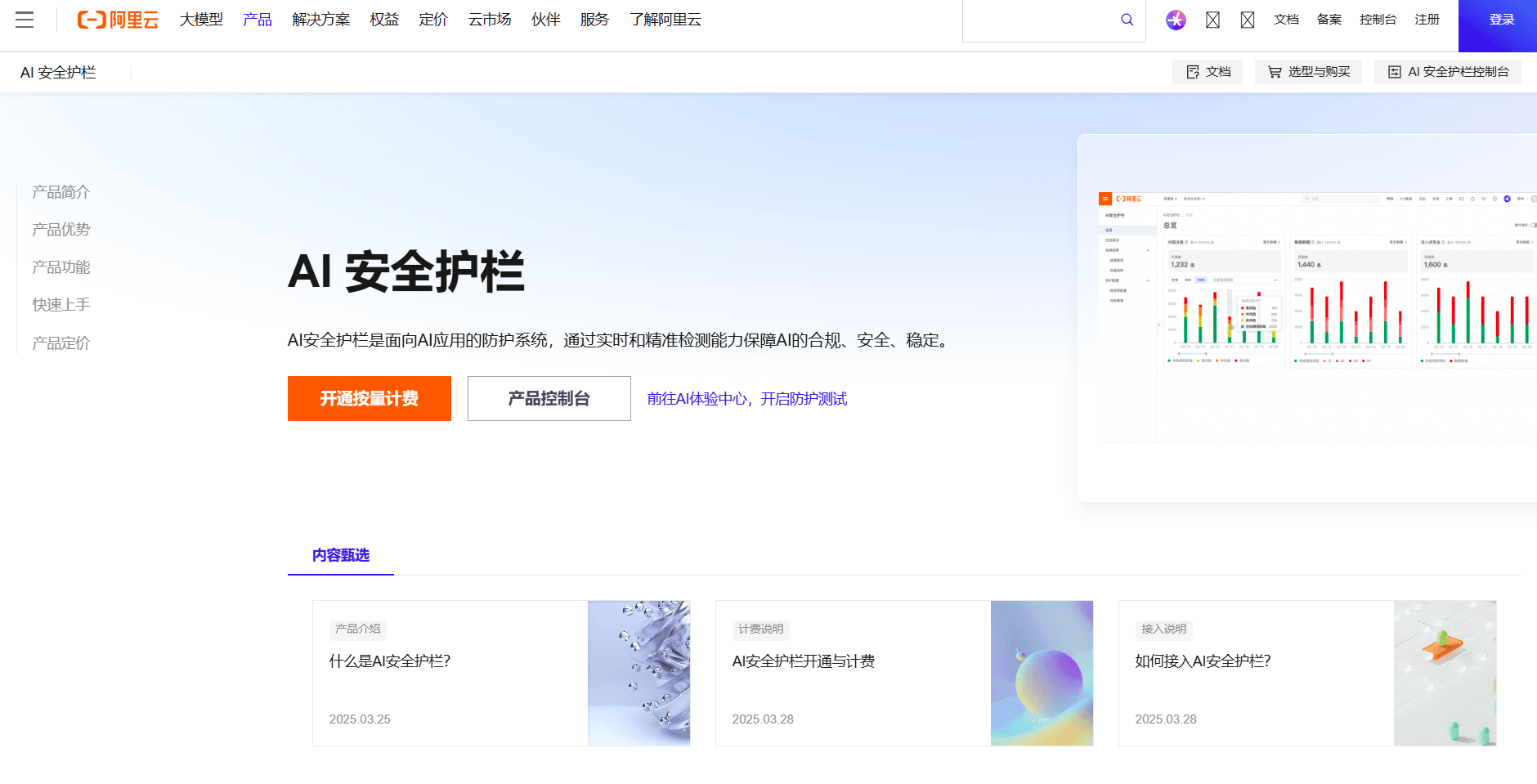
Task: Click the 注册 link
Action: click(1427, 20)
